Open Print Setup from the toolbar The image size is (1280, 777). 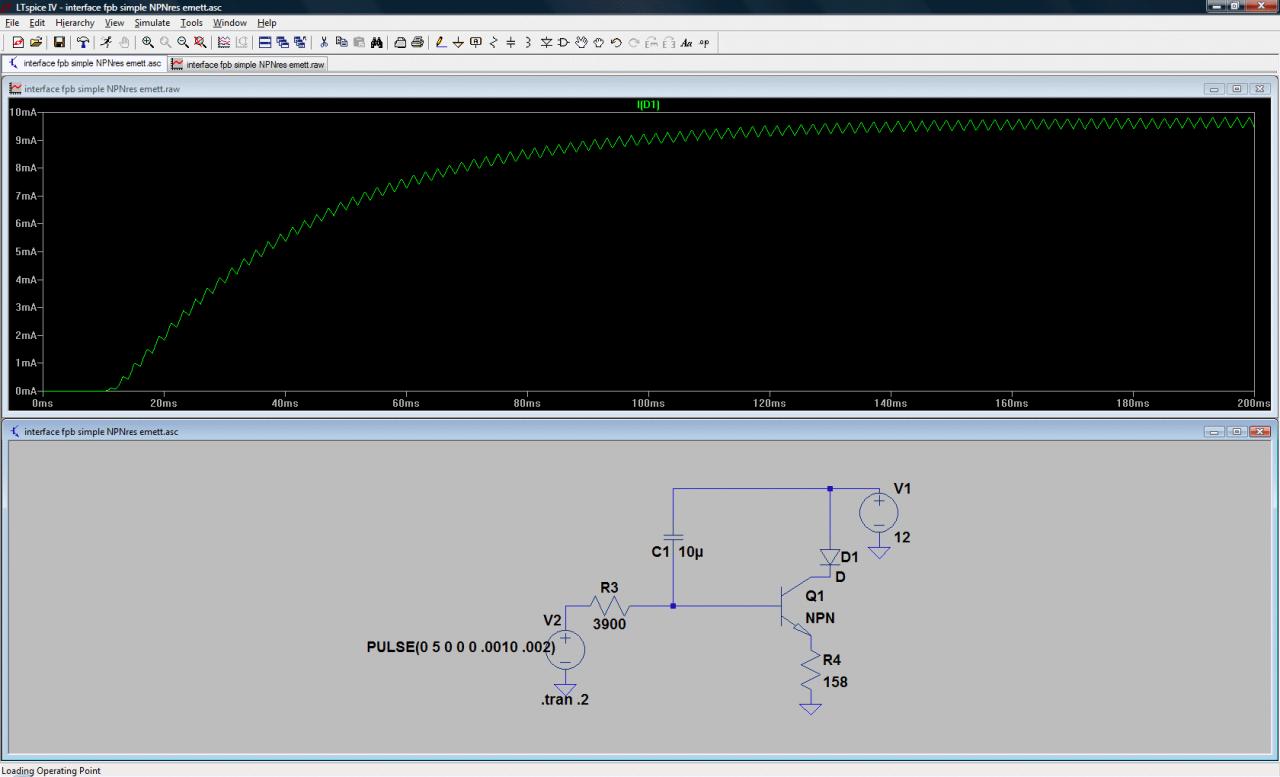point(400,42)
